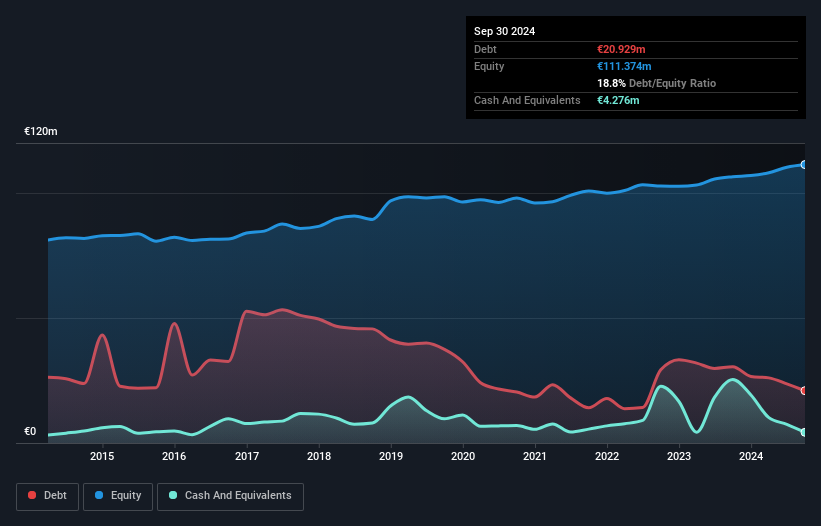The image size is (821, 526).
Task: Click the Sep 30 2024 tooltip date
Action: pyautogui.click(x=504, y=31)
